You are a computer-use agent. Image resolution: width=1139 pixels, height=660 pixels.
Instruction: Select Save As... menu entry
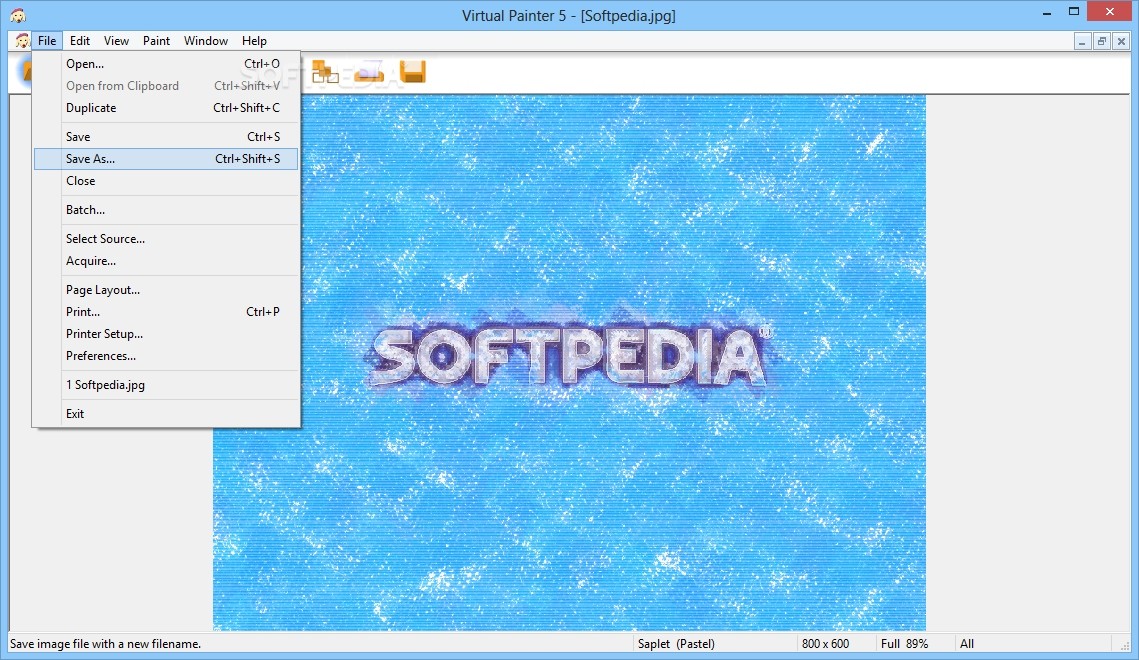[166, 158]
